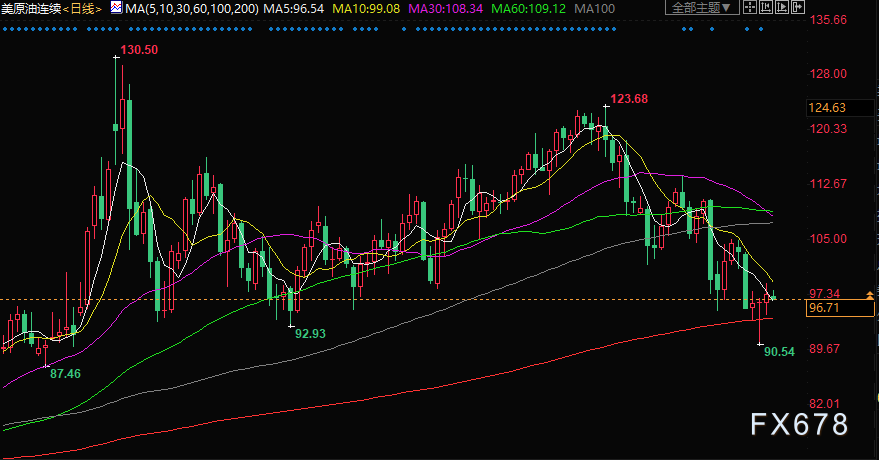The height and width of the screenshot is (460, 879).
Task: Toggle the MA30:108.34 line label
Action: click(445, 8)
